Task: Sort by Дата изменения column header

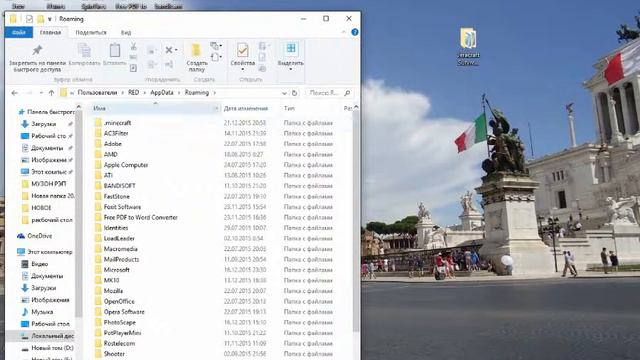Action: tap(246, 108)
